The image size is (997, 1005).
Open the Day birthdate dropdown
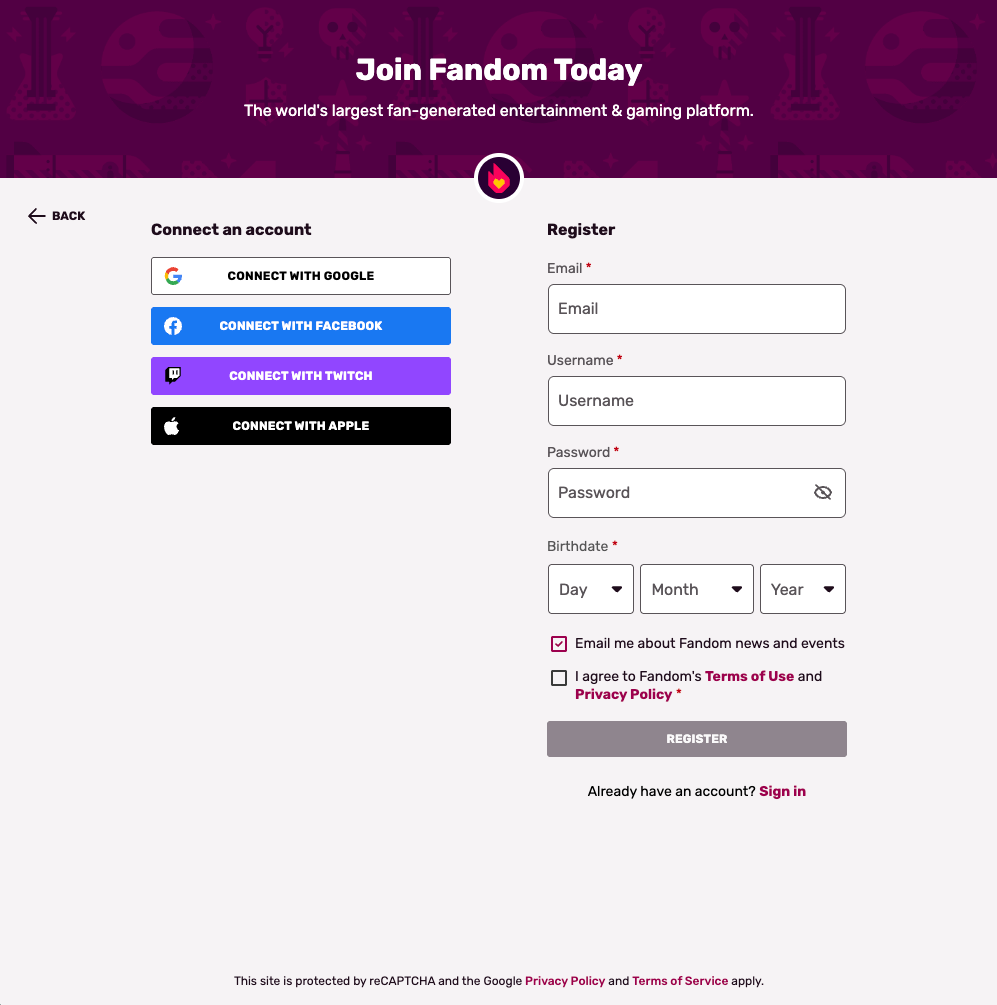[591, 589]
